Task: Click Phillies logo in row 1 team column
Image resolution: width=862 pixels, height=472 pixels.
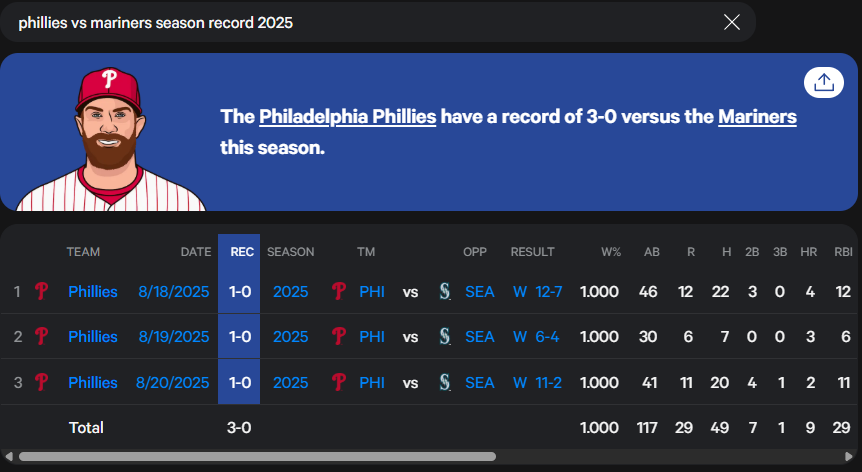Action: point(41,291)
